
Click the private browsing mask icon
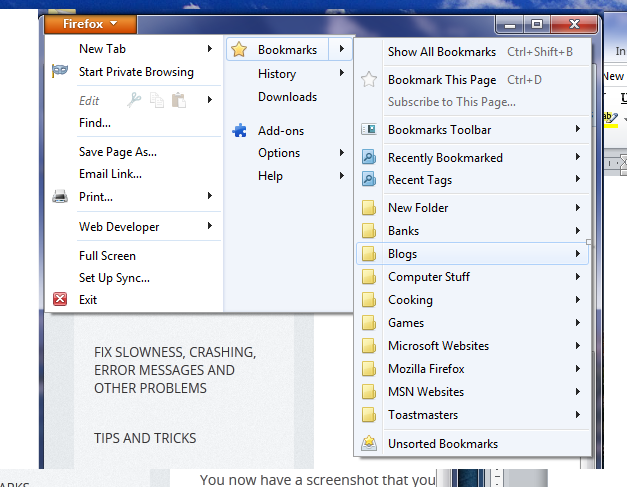coord(60,71)
